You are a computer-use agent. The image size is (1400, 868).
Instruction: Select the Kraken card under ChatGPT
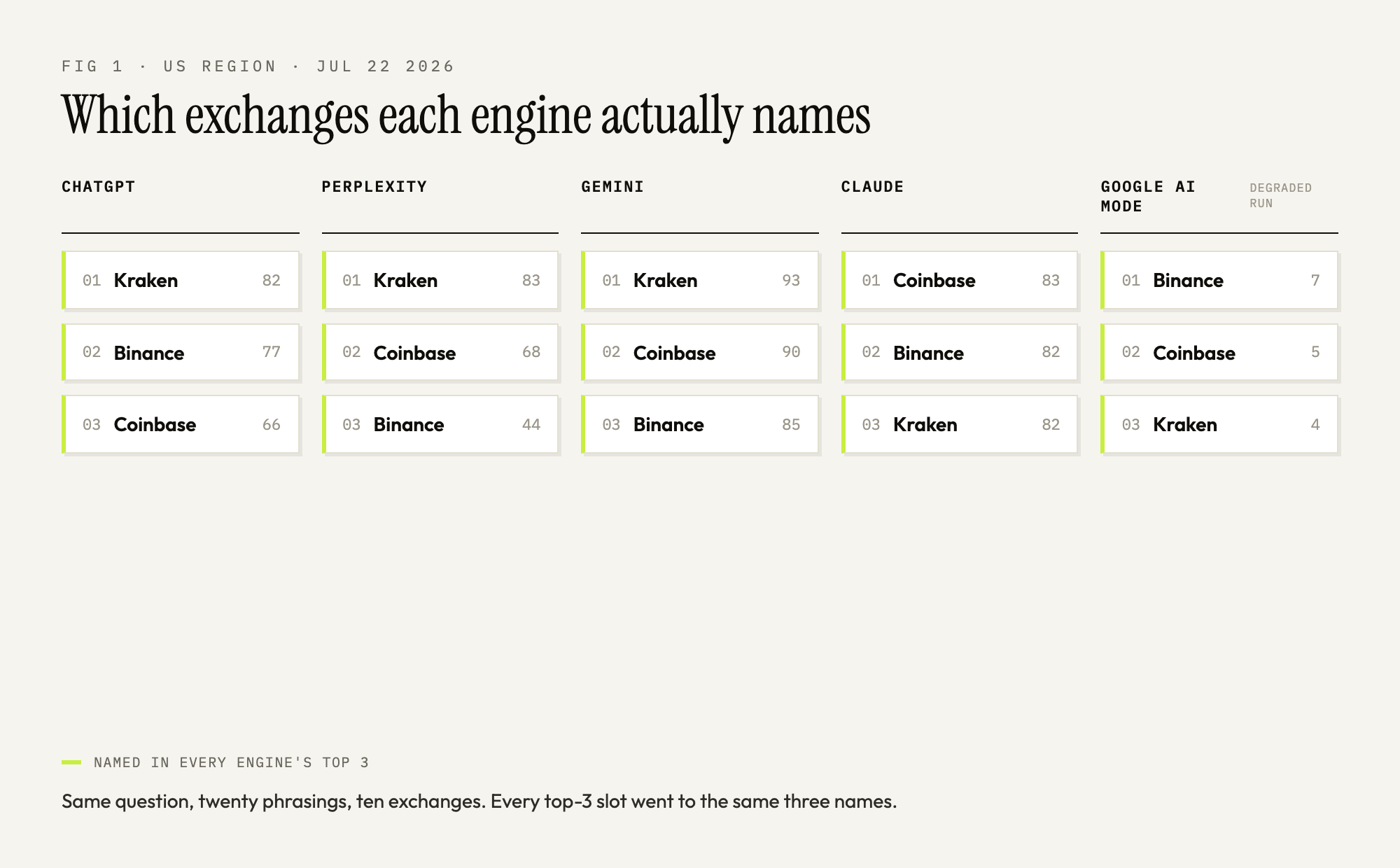(181, 280)
